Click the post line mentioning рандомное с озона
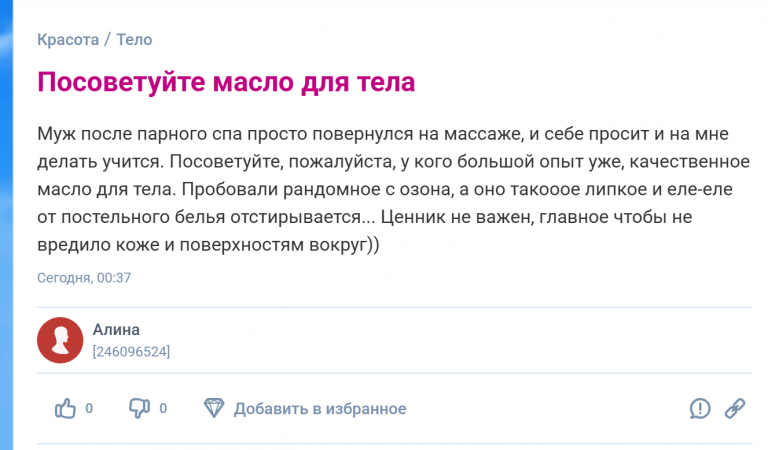This screenshot has width=768, height=450. [x=385, y=189]
